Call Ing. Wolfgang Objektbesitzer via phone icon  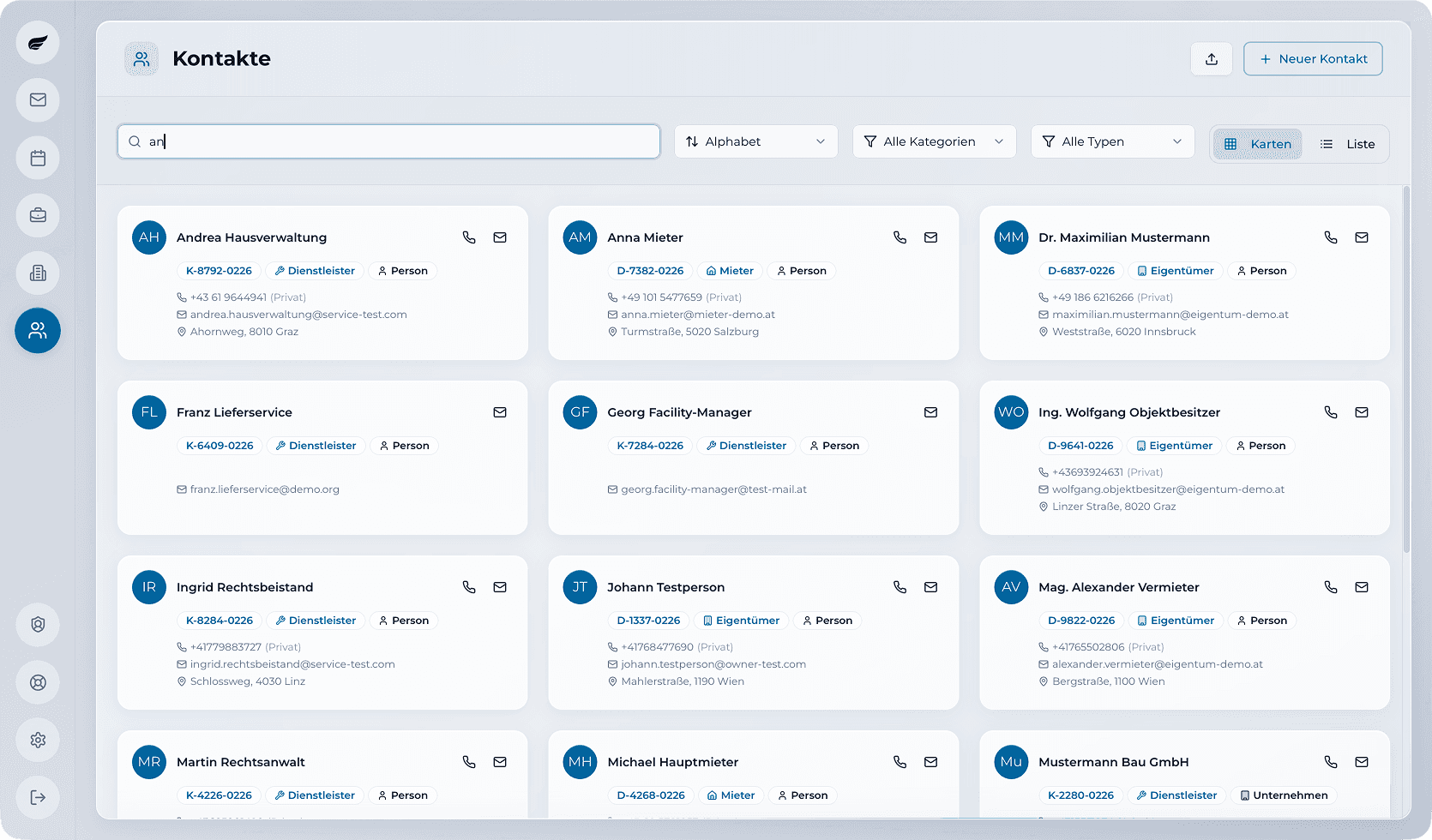(1331, 412)
